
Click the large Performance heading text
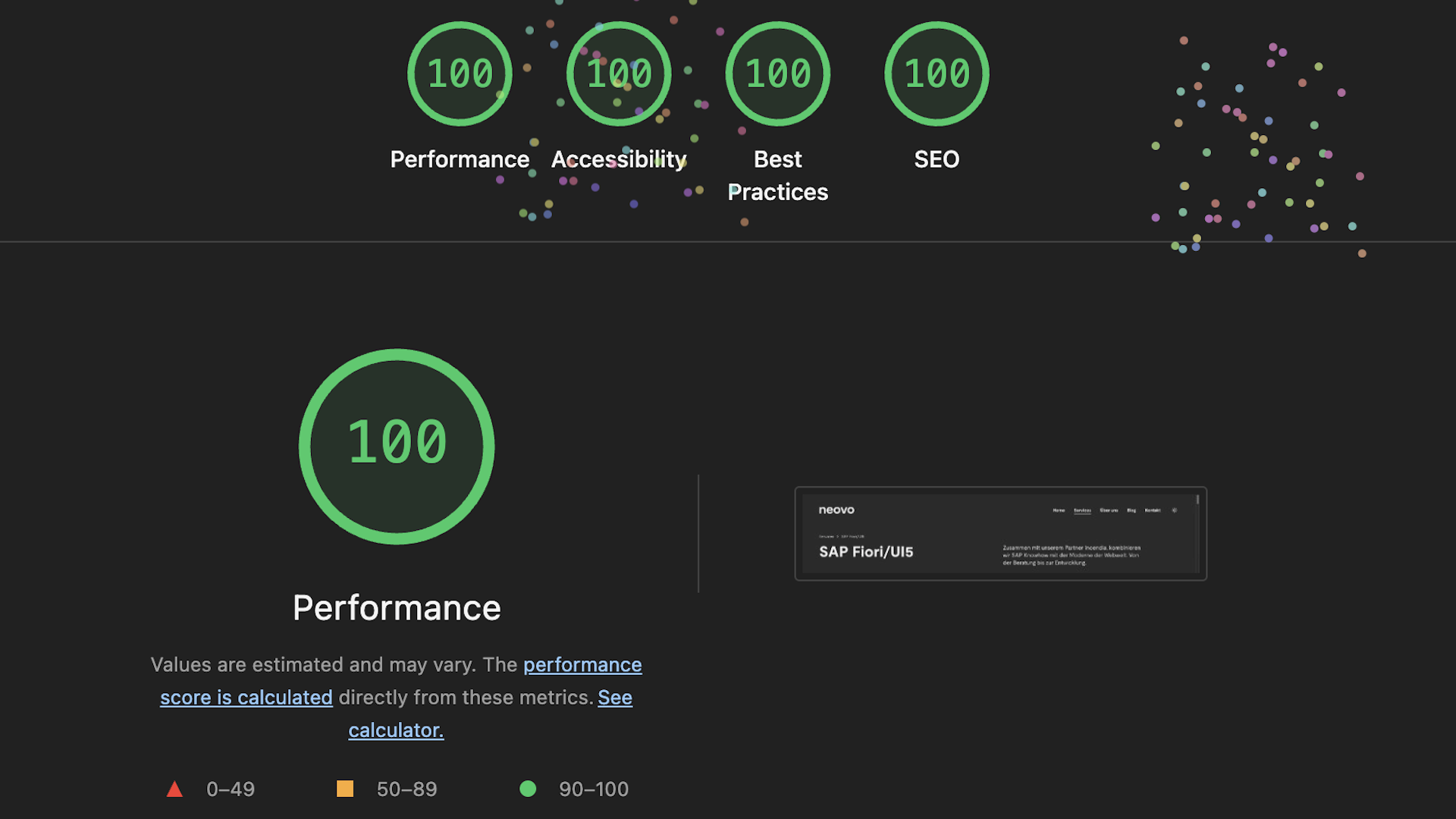[x=397, y=608]
